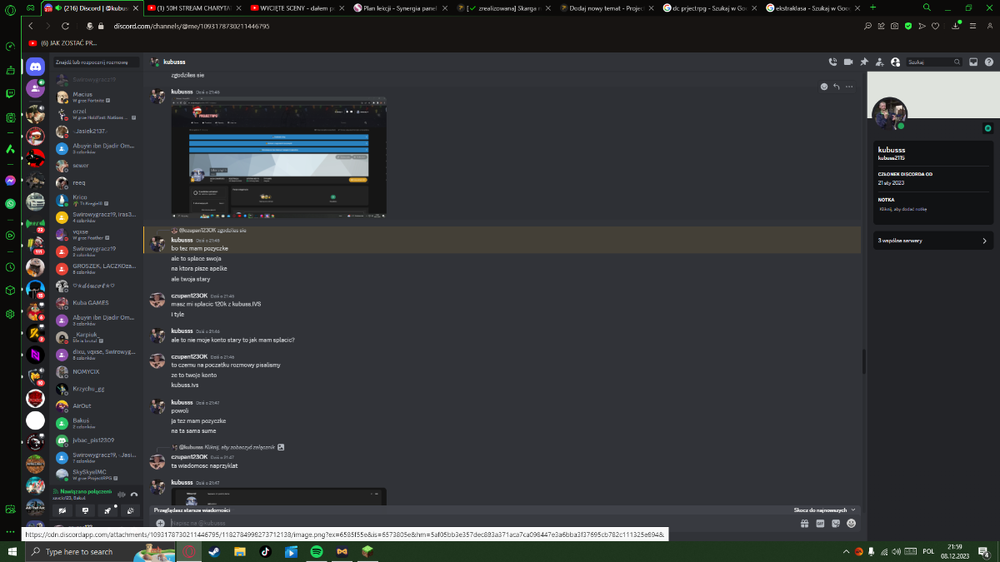Screen dimensions: 1000x562
Task: Open DM with NOMYCIX
Action: coord(97,371)
